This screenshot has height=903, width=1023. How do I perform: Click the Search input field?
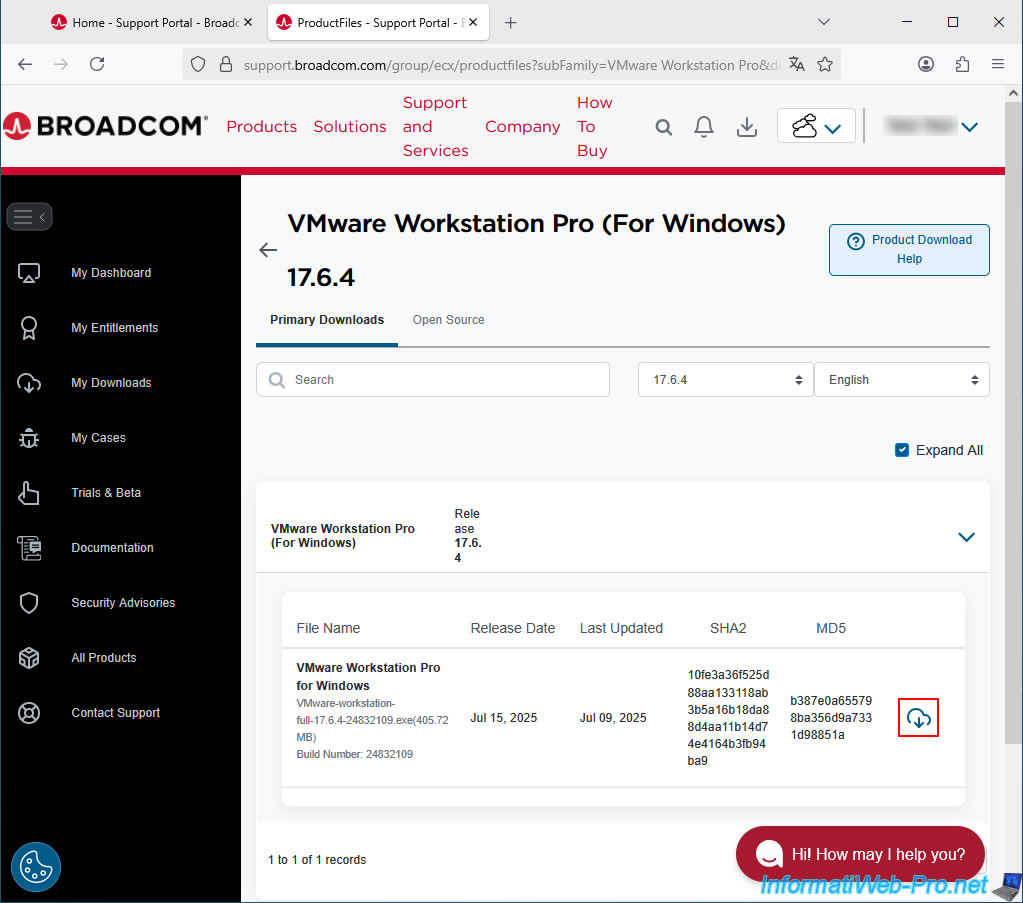433,380
